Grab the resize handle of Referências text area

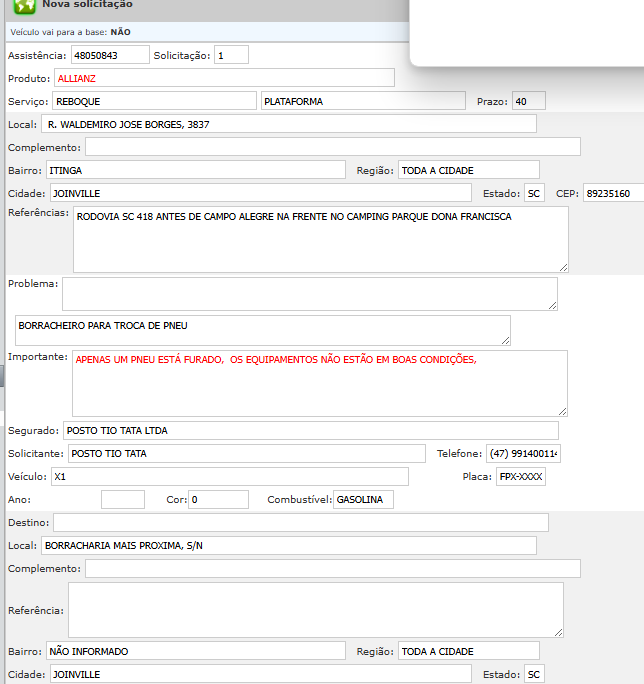563,267
